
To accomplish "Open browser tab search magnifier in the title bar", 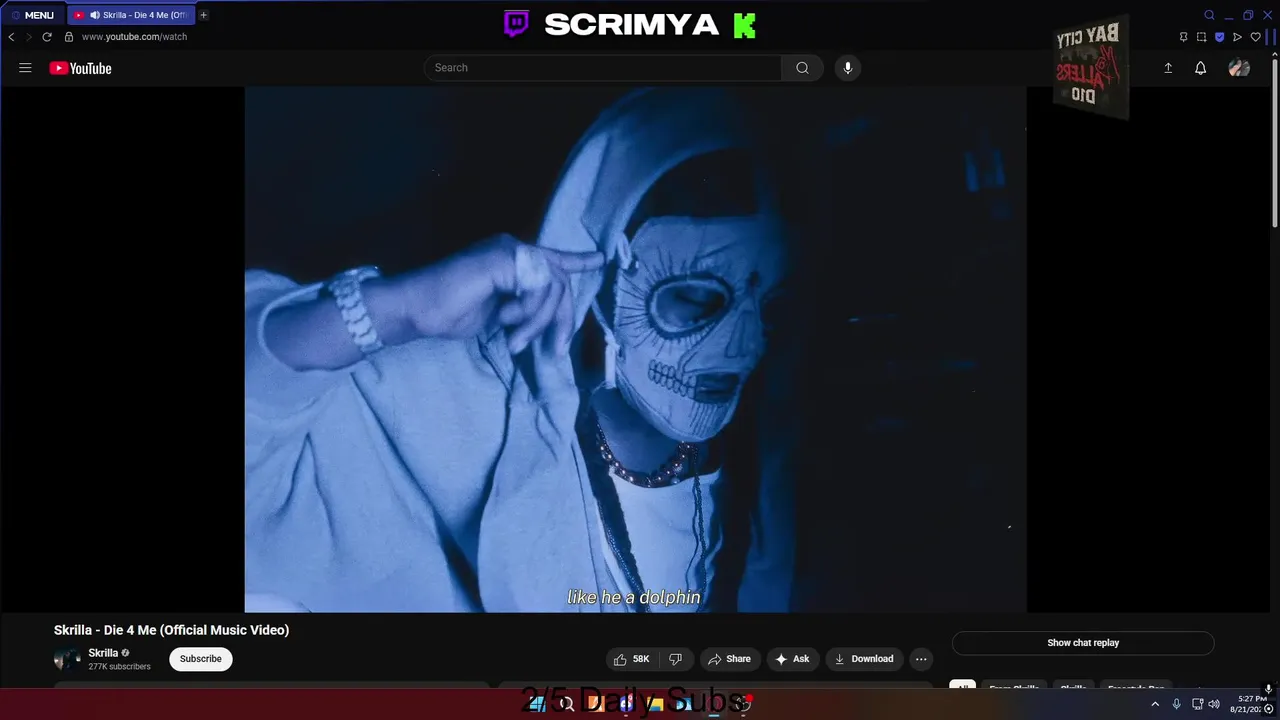I will [1209, 15].
